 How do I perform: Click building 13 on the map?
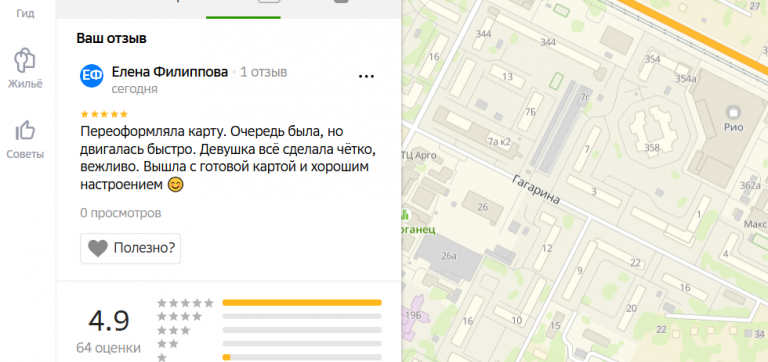click(x=507, y=77)
